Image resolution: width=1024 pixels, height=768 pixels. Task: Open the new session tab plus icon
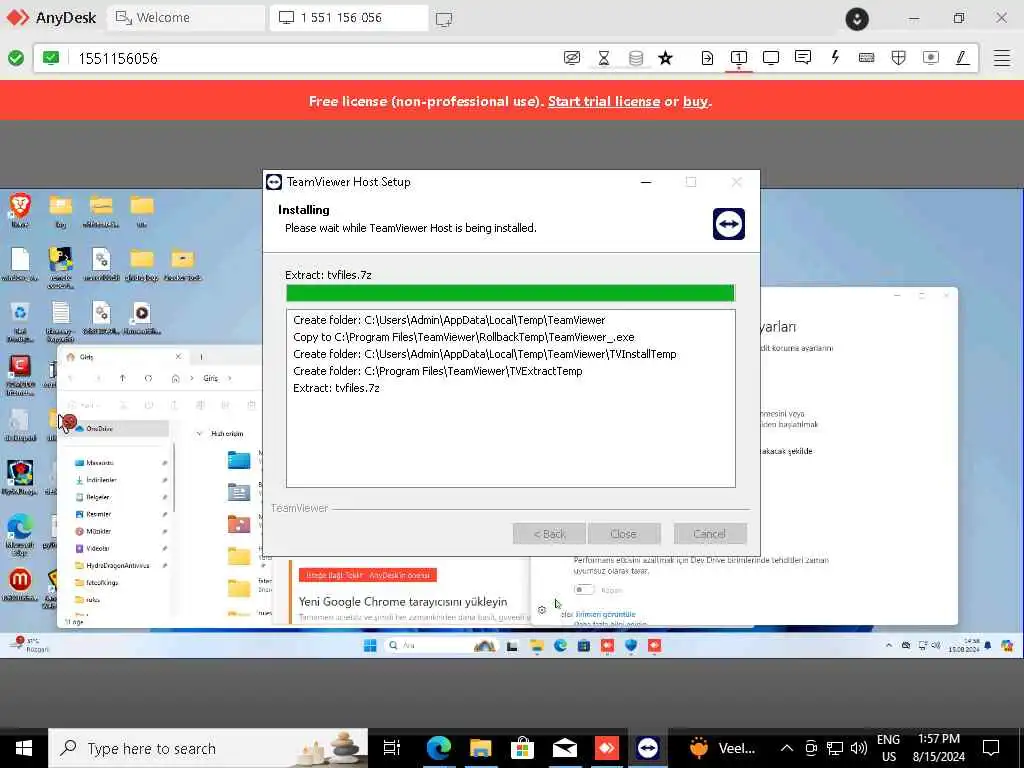click(444, 19)
